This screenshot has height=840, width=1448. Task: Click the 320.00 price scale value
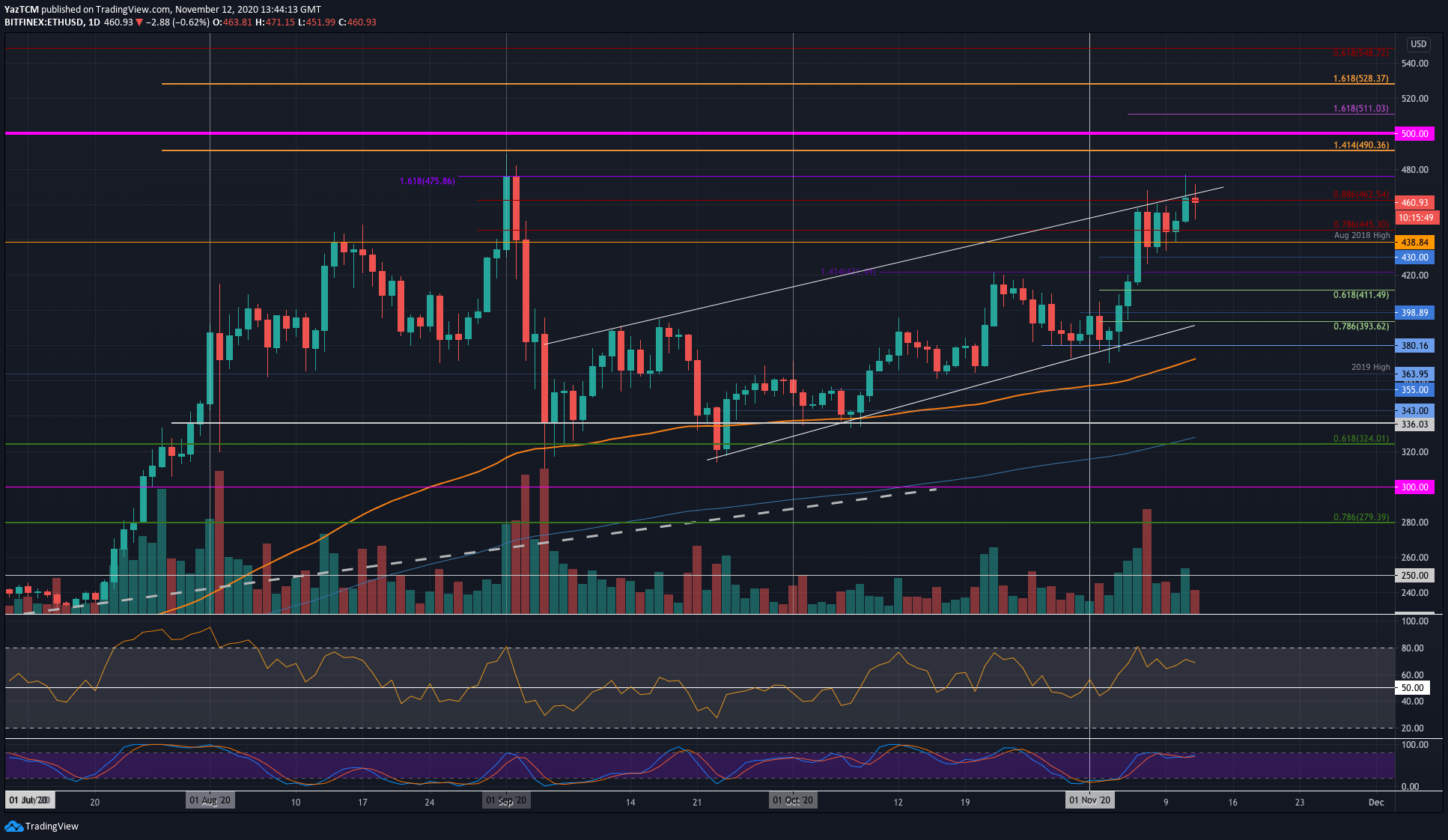point(1414,452)
